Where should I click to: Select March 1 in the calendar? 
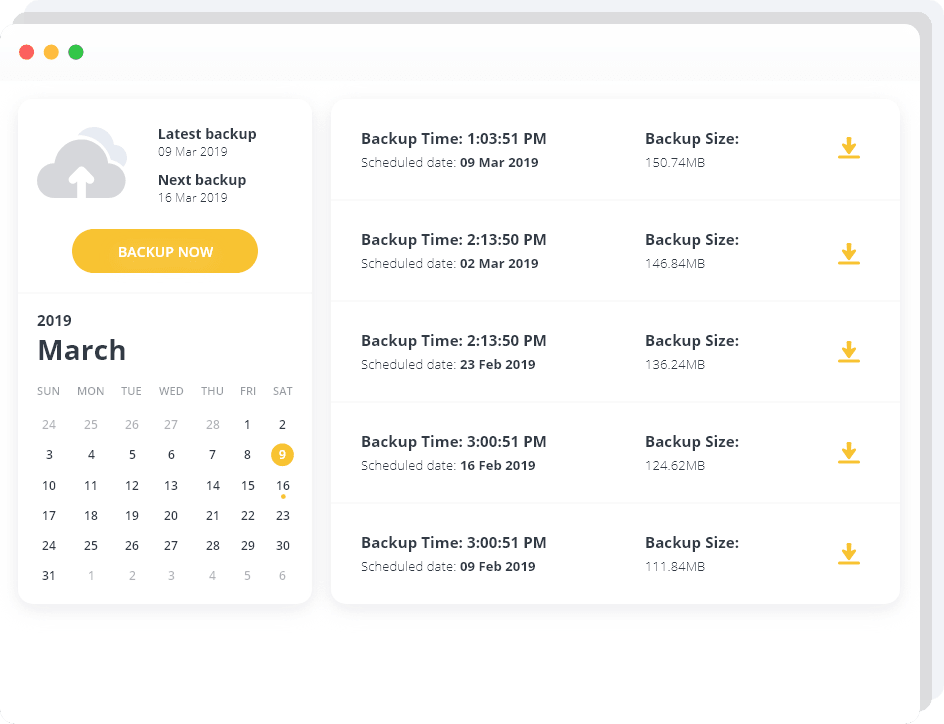[247, 425]
